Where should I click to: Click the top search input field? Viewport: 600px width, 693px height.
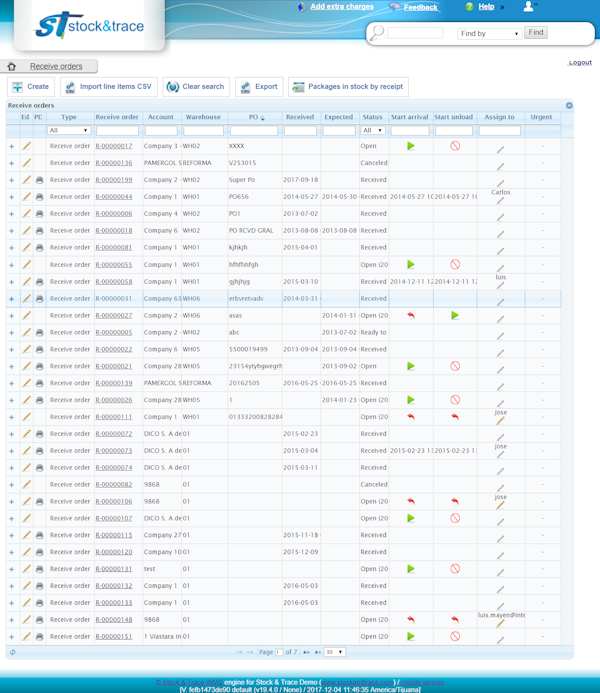click(x=415, y=33)
